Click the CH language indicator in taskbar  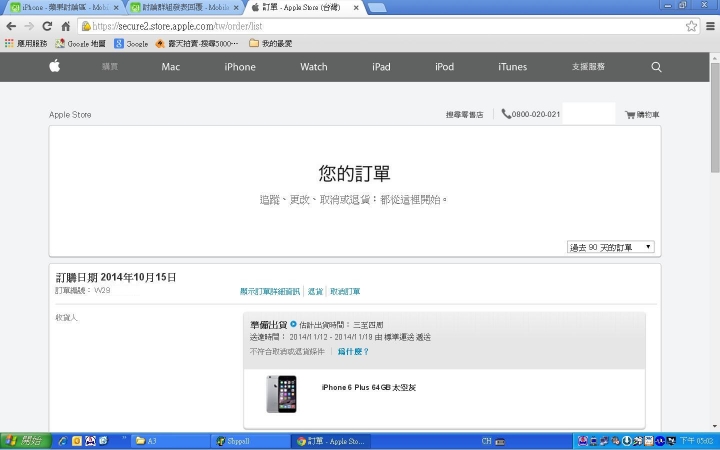[486, 441]
